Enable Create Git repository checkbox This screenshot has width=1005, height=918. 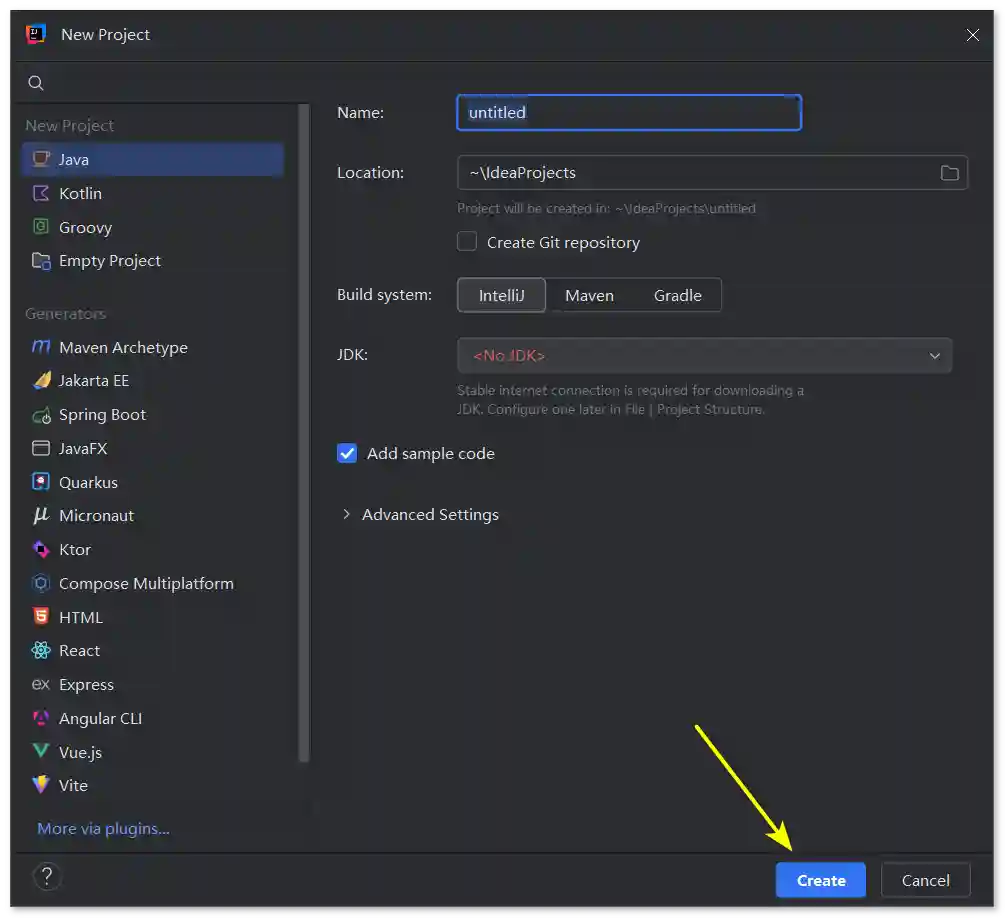point(467,242)
